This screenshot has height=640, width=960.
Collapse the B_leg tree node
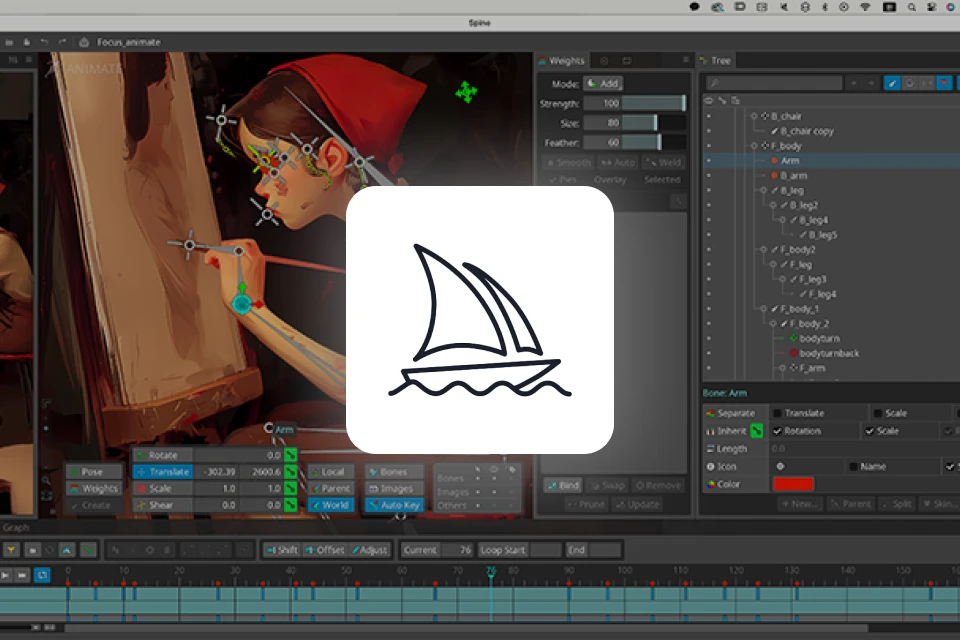tap(763, 190)
